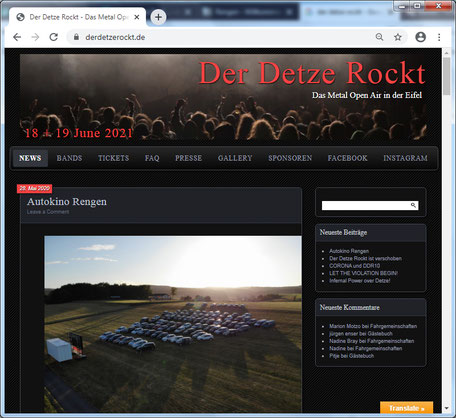This screenshot has height=418, width=456.
Task: Go forward with the browser forward arrow
Action: coord(35,37)
